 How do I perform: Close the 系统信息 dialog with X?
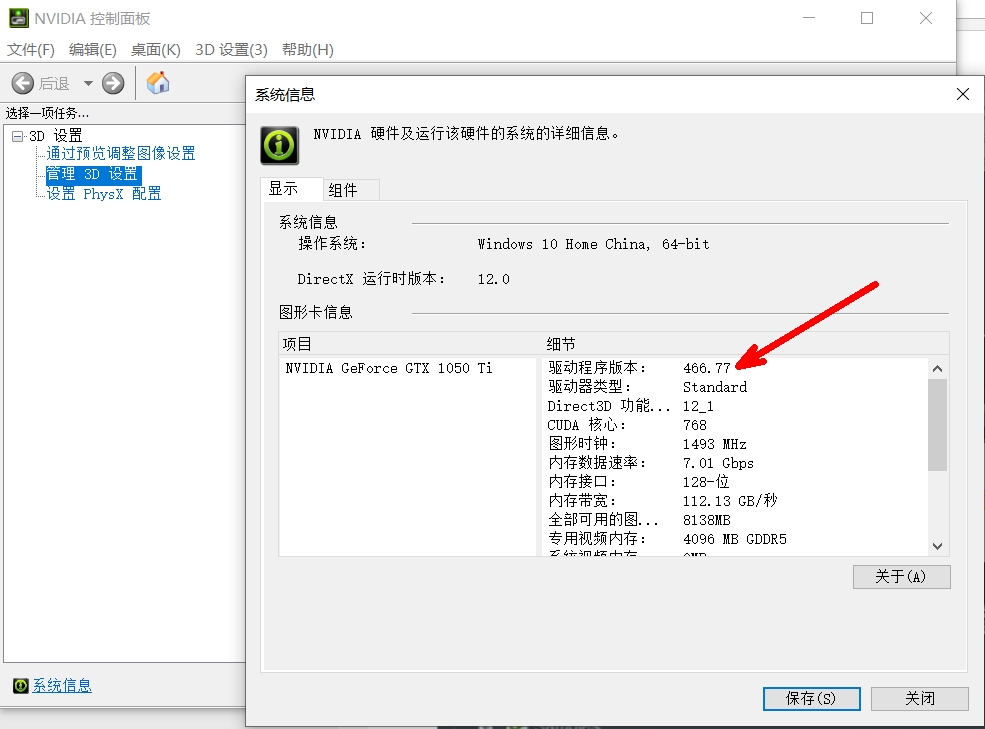[962, 94]
